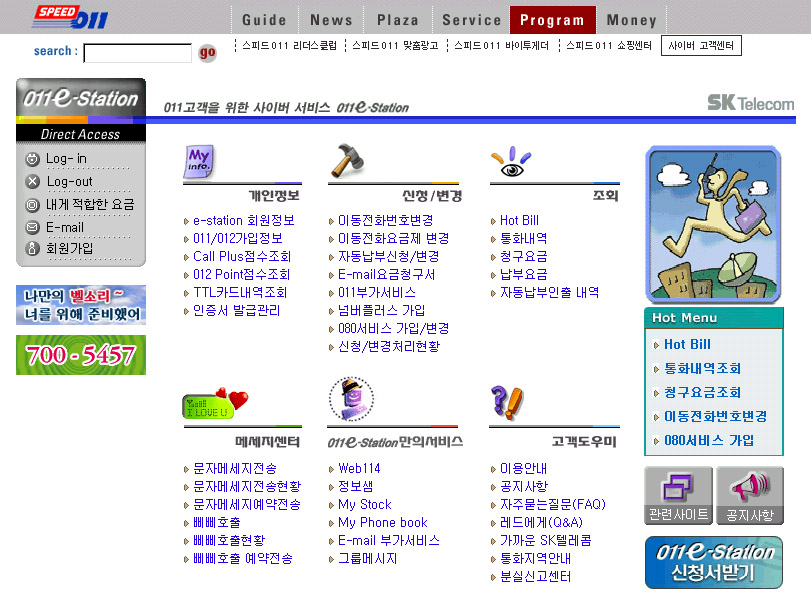Click the E-mail envelope icon
The height and width of the screenshot is (601, 811).
pyautogui.click(x=33, y=227)
